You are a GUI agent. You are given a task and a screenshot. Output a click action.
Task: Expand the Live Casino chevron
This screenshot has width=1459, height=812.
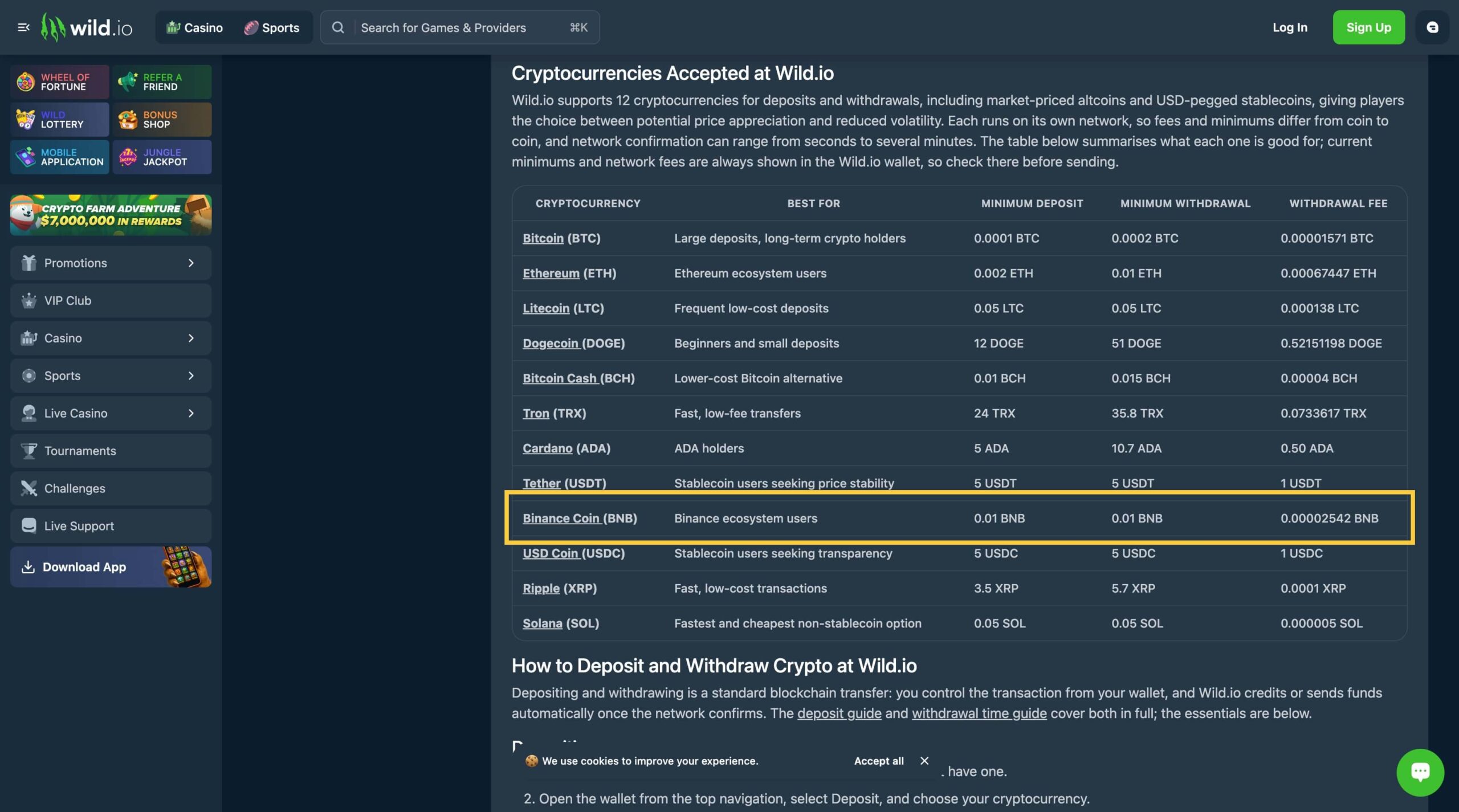point(191,414)
